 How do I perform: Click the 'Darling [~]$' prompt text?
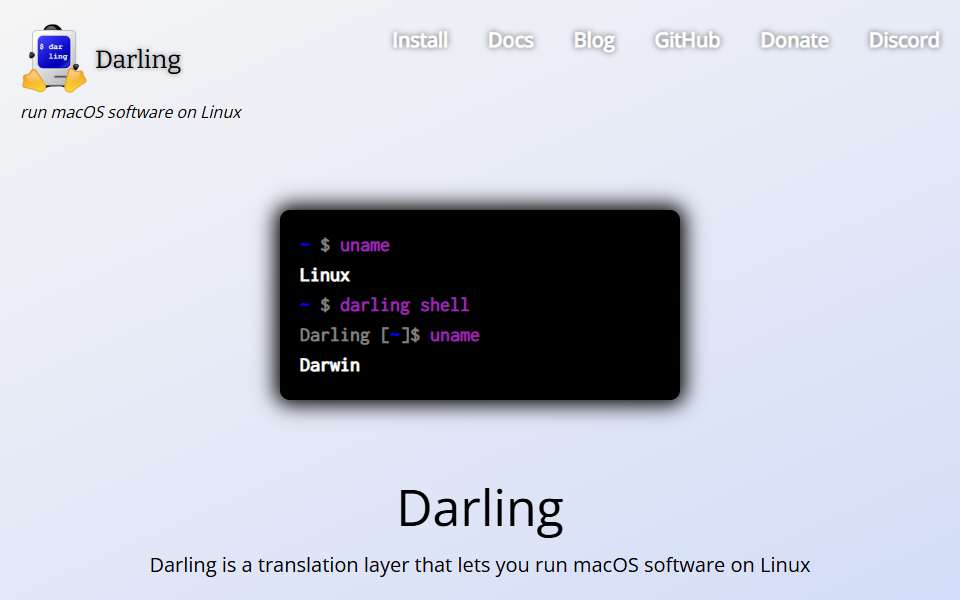[360, 336]
